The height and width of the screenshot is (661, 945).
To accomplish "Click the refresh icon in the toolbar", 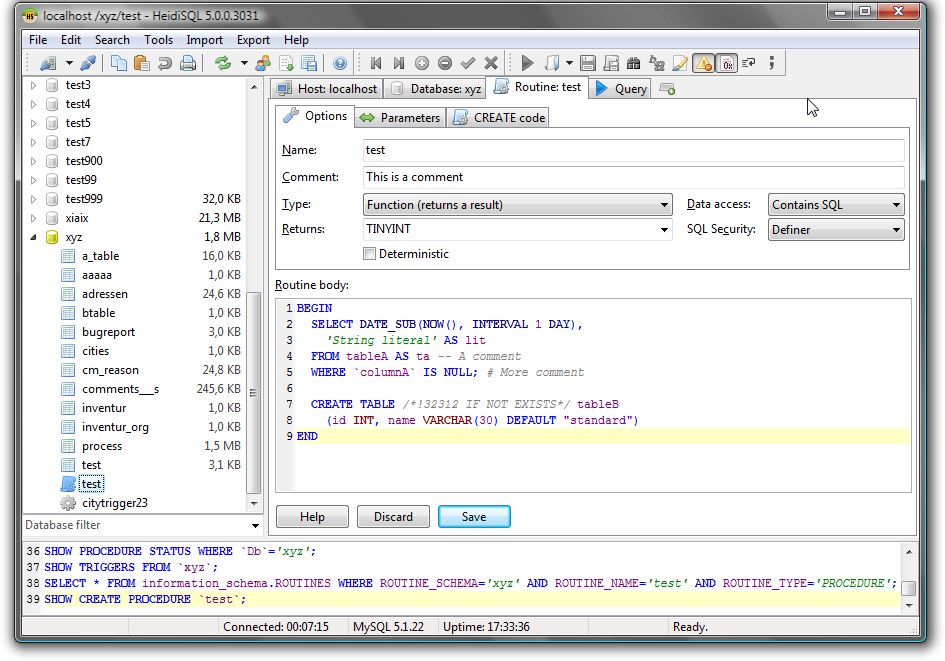I will [222, 63].
